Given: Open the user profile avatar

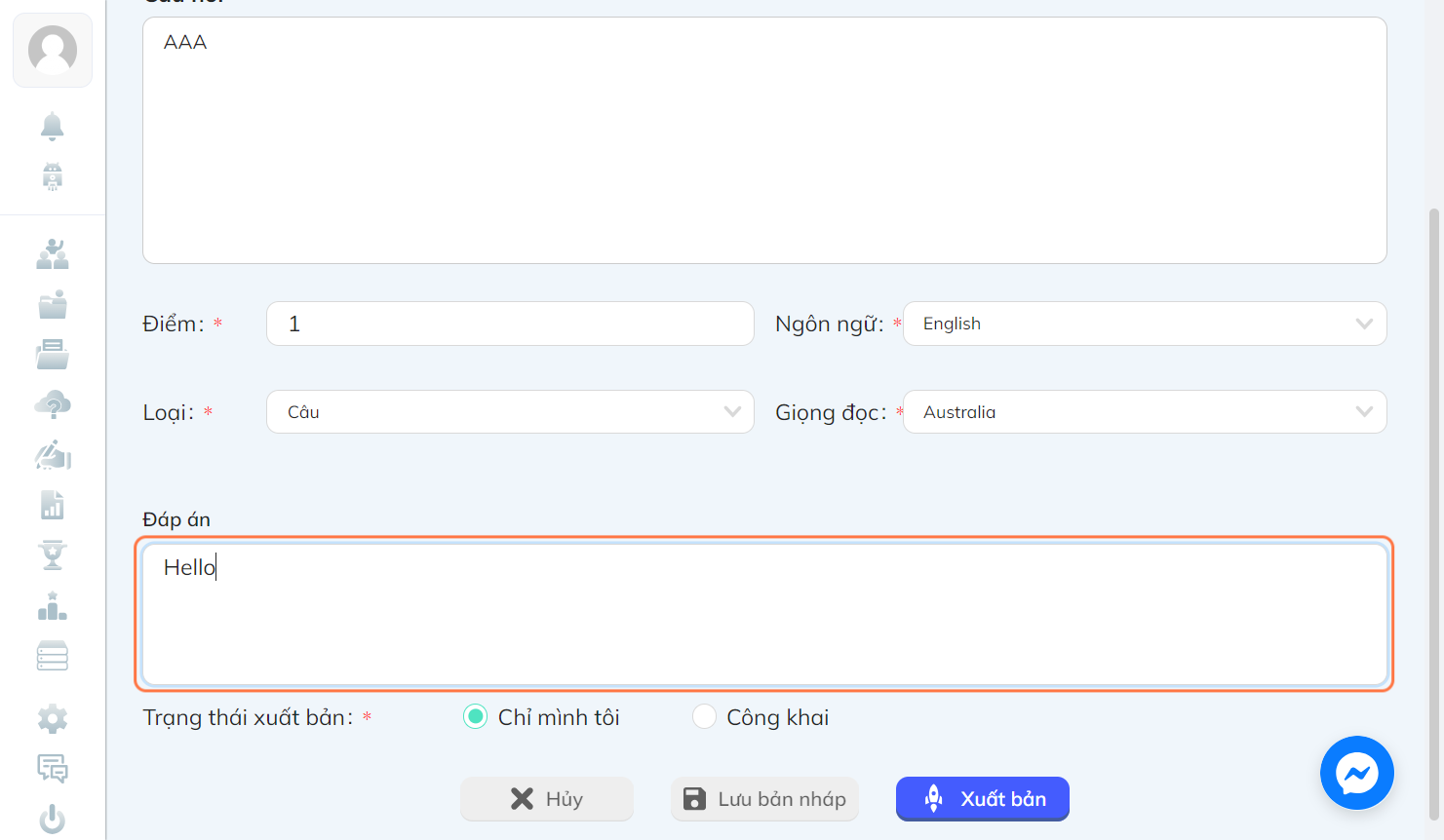Looking at the screenshot, I should coord(53,50).
